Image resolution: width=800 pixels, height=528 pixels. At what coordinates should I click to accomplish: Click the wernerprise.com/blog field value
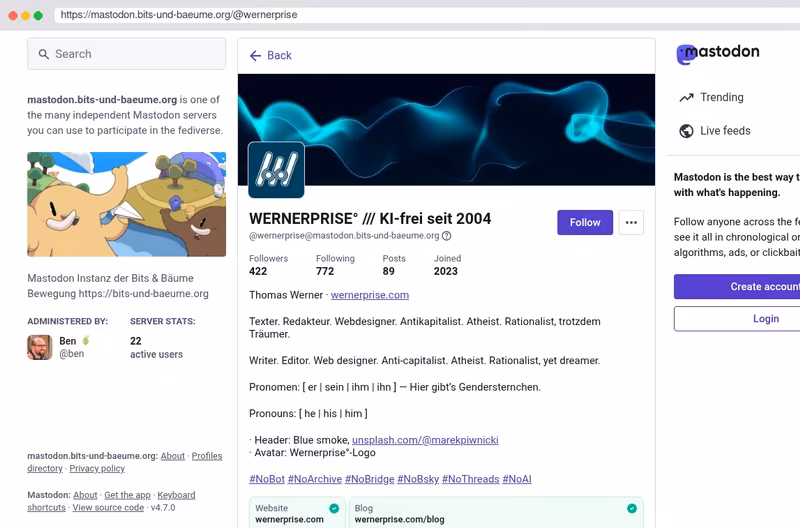click(399, 519)
